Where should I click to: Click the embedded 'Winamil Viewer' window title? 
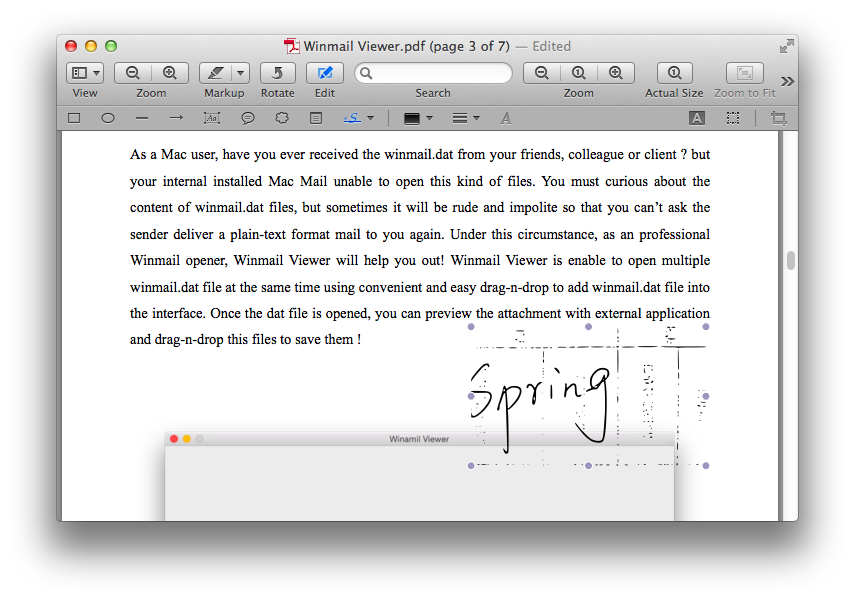click(x=419, y=439)
